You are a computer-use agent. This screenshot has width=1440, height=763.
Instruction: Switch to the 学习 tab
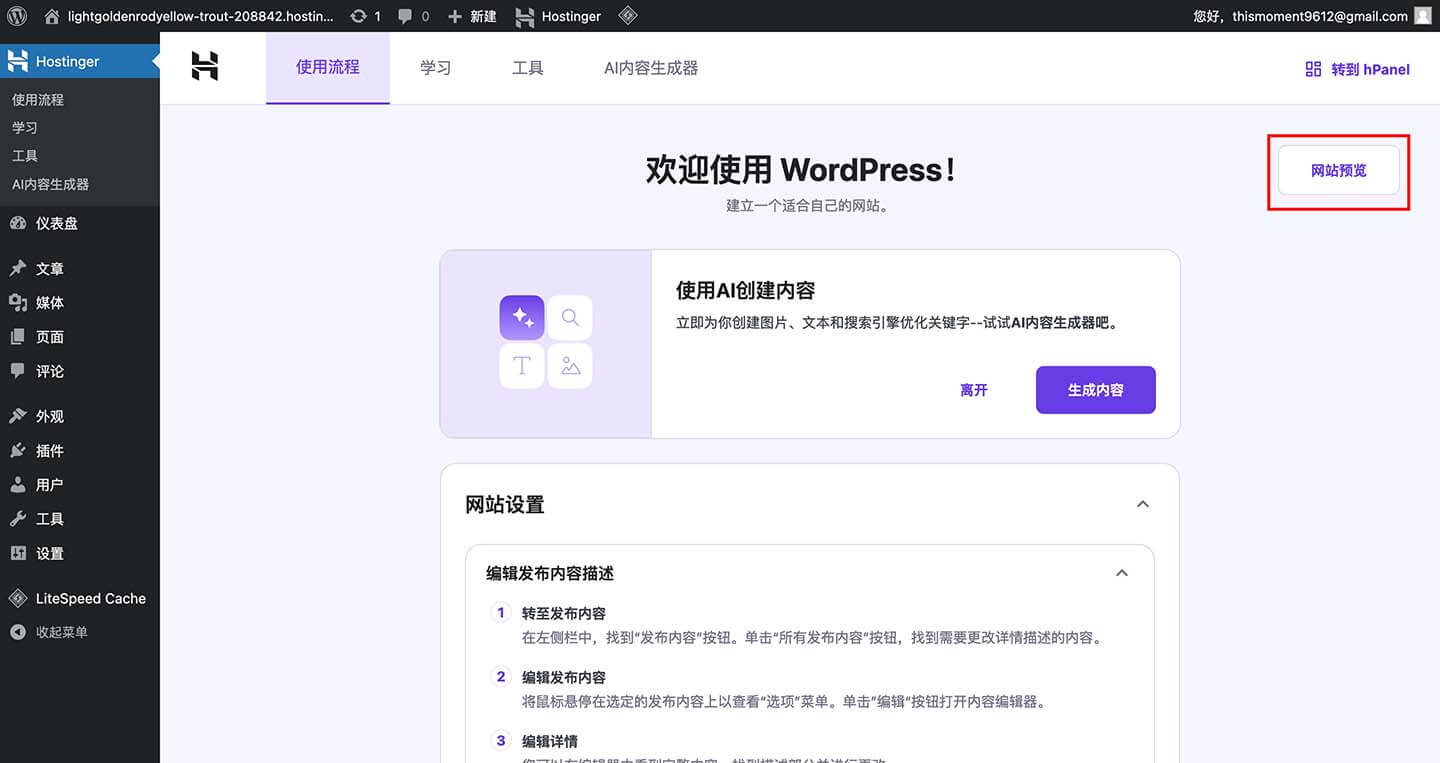click(x=435, y=68)
